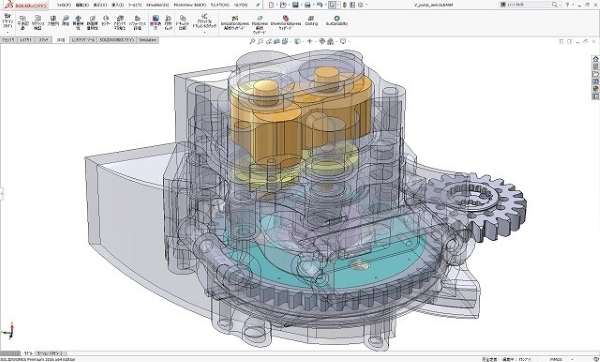
Task: Click the Save icon in quick toolbar
Action: [295, 5]
